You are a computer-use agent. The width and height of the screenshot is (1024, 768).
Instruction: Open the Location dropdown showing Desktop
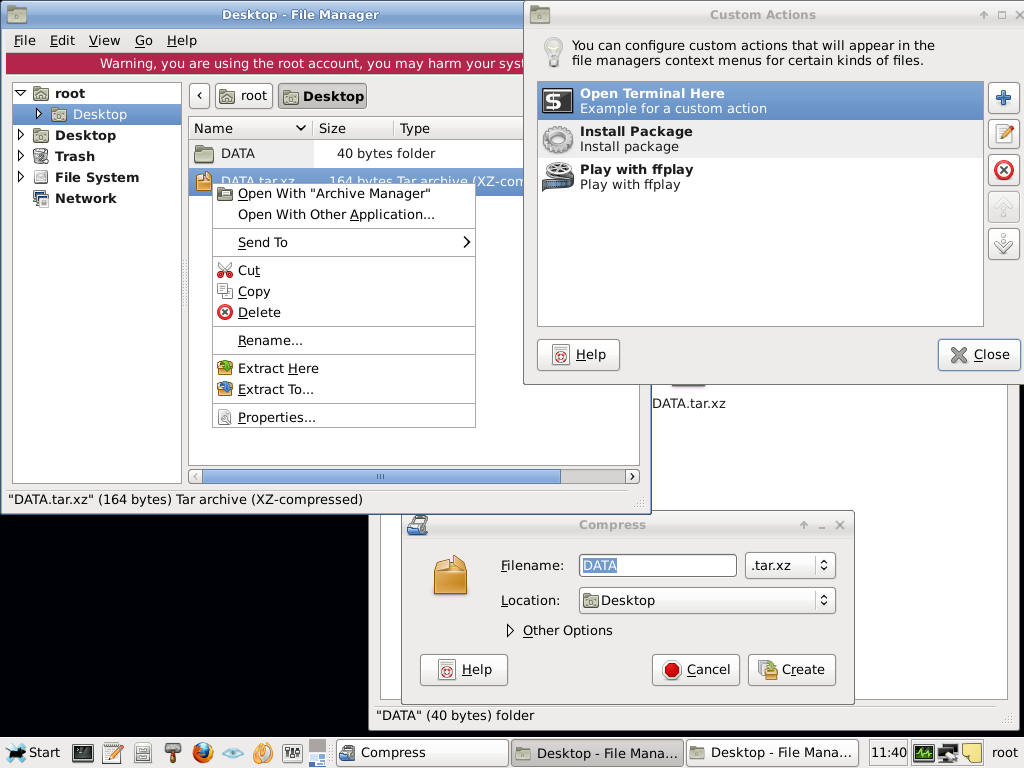tap(707, 600)
